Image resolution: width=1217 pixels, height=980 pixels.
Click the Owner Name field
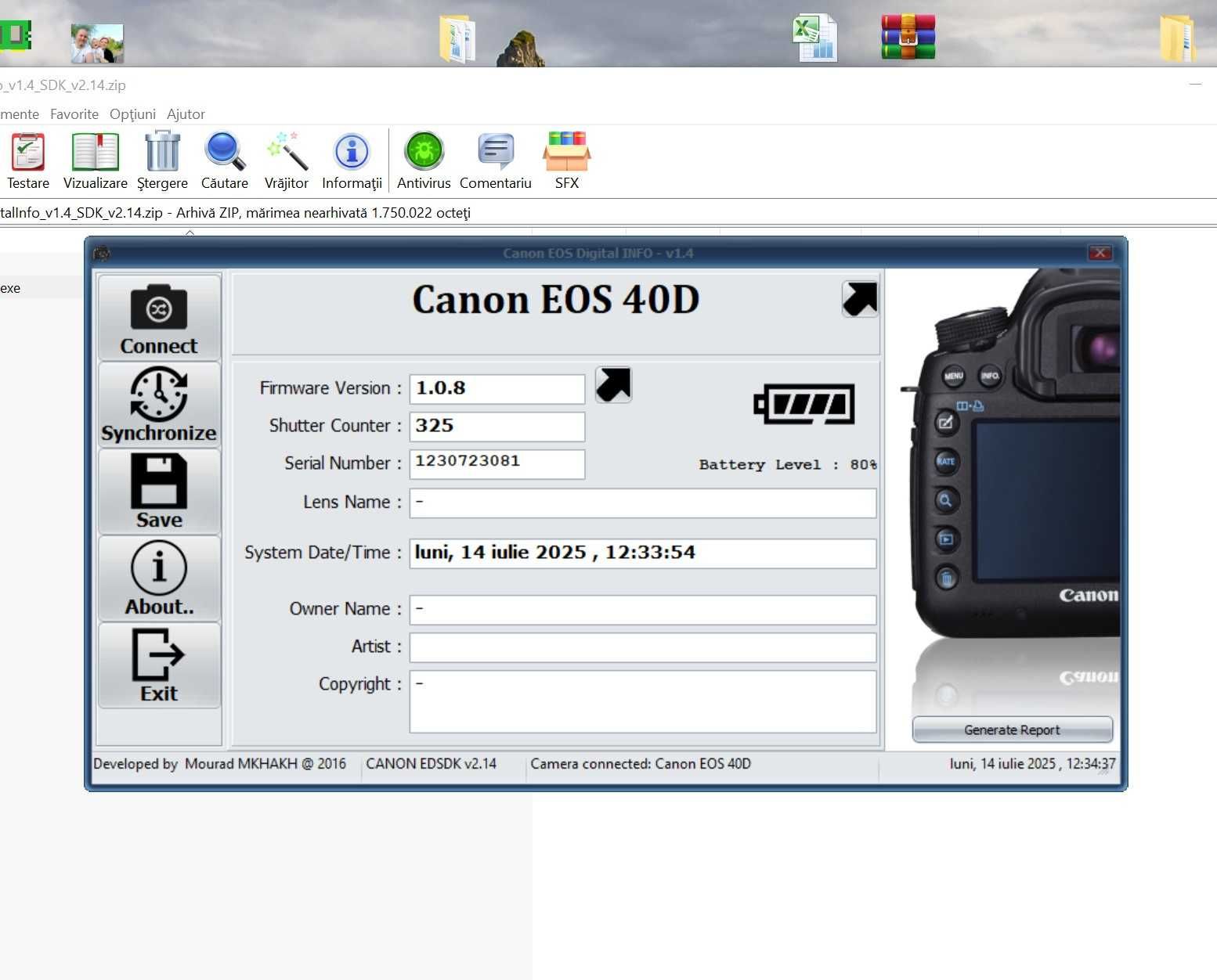(x=643, y=610)
